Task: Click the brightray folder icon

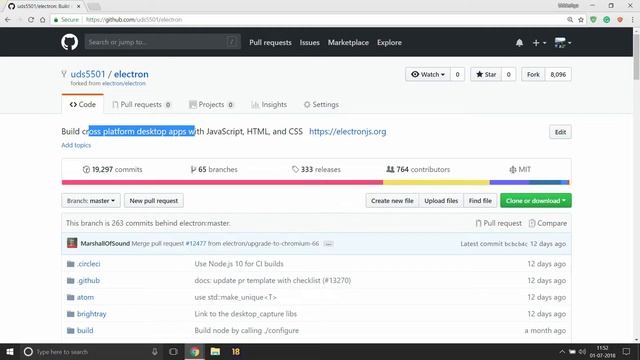Action: [x=71, y=314]
